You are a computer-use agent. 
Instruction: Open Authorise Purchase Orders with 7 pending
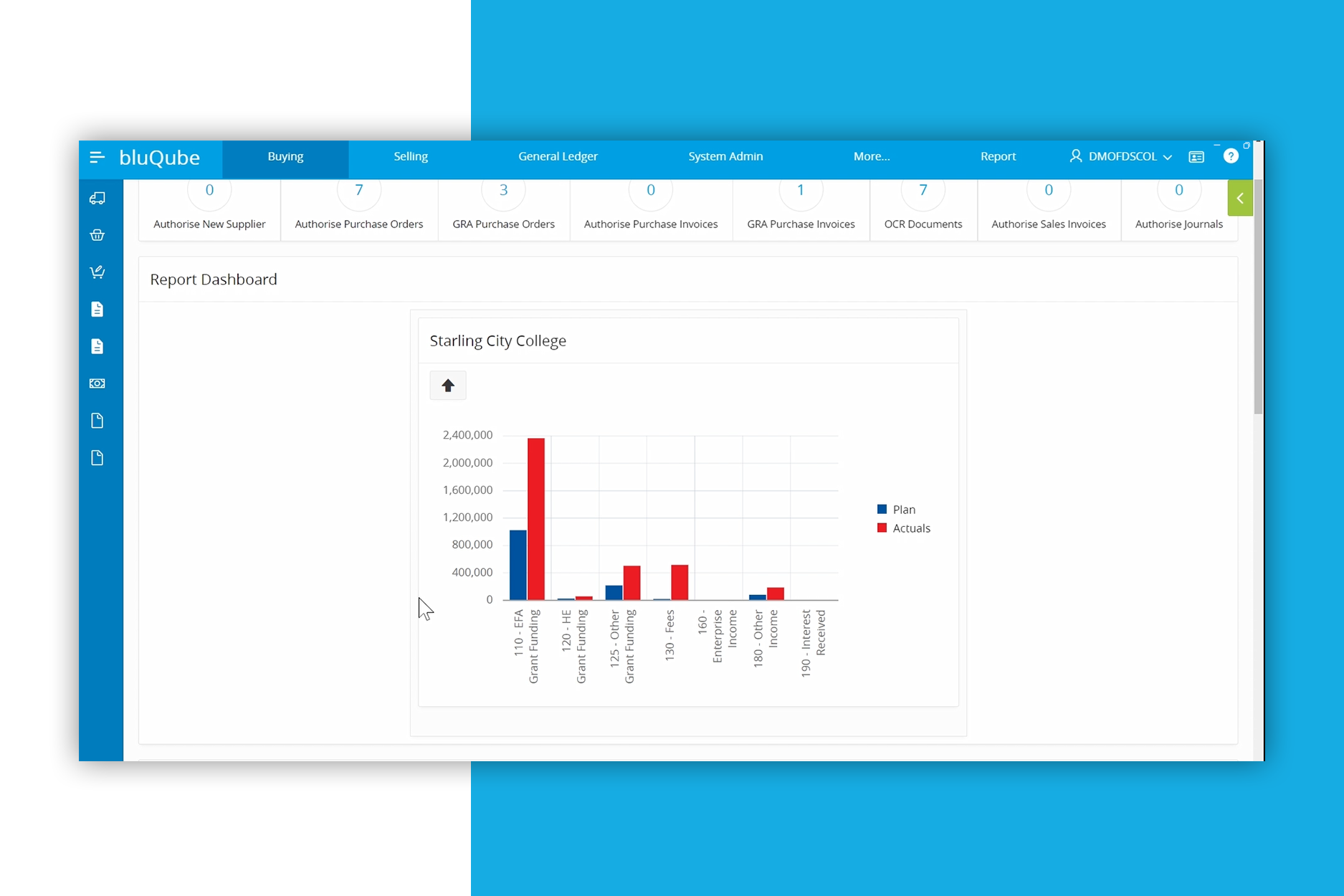[x=359, y=208]
